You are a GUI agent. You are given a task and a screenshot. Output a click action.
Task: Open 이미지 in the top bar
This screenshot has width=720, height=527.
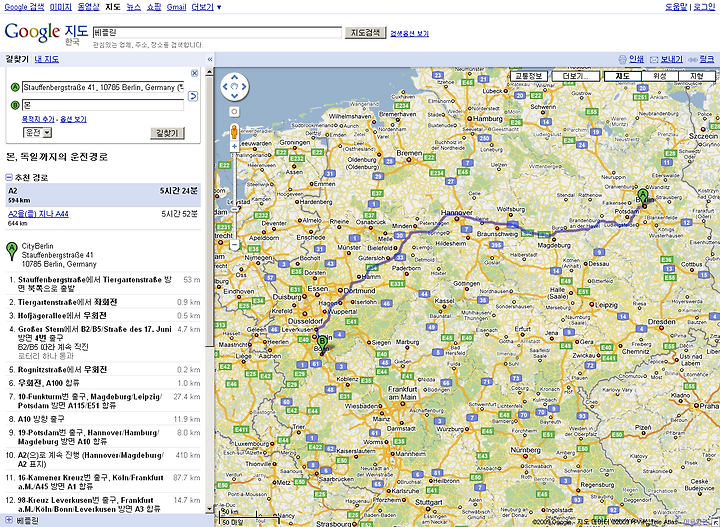click(x=61, y=7)
